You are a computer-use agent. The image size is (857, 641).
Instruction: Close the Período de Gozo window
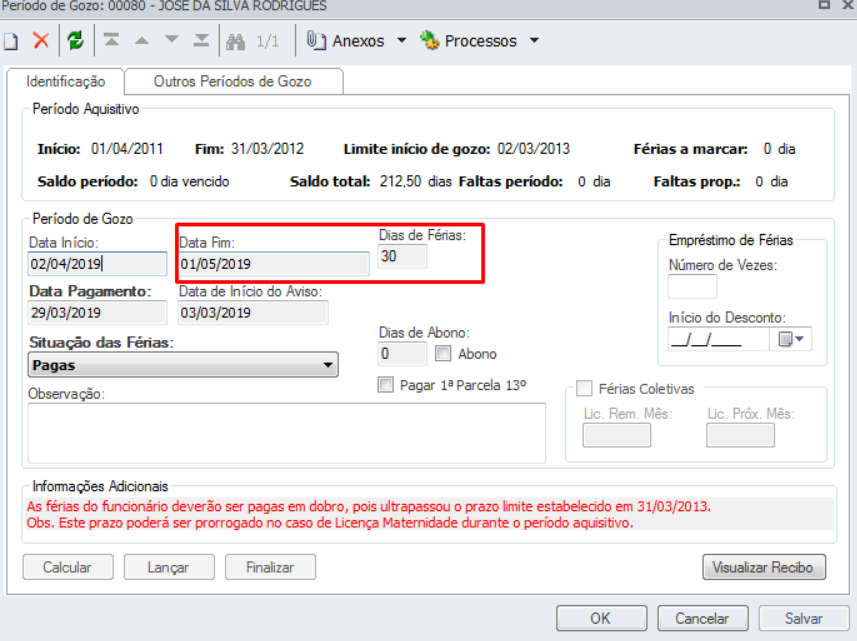tap(848, 4)
